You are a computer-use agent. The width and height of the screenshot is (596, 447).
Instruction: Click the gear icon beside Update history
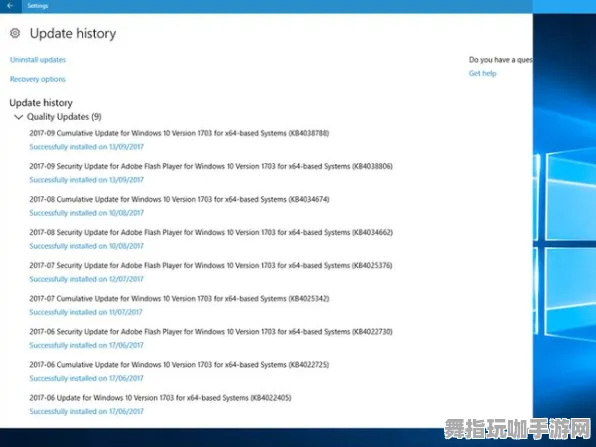15,33
